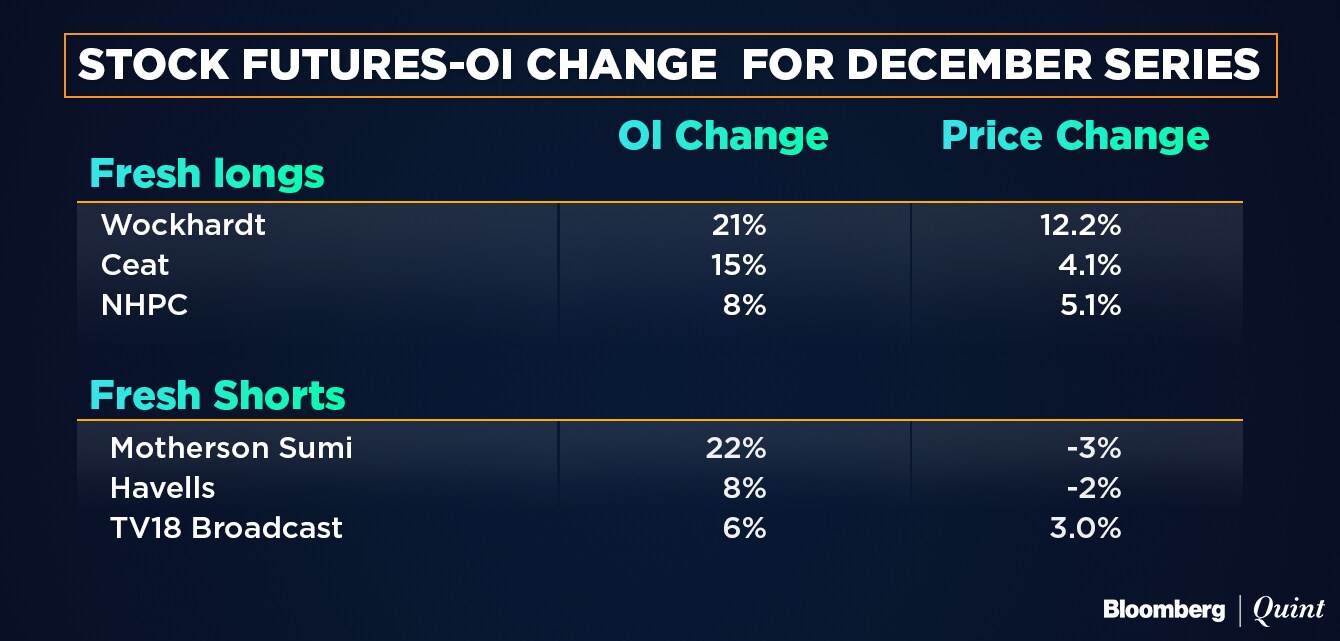Click the Quint logo text

[1290, 609]
